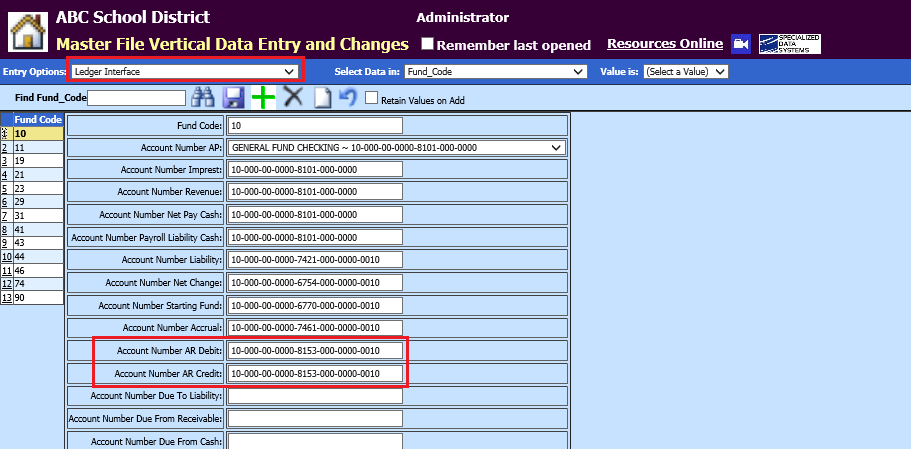911x449 pixels.
Task: Add new record with green plus
Action: point(263,97)
